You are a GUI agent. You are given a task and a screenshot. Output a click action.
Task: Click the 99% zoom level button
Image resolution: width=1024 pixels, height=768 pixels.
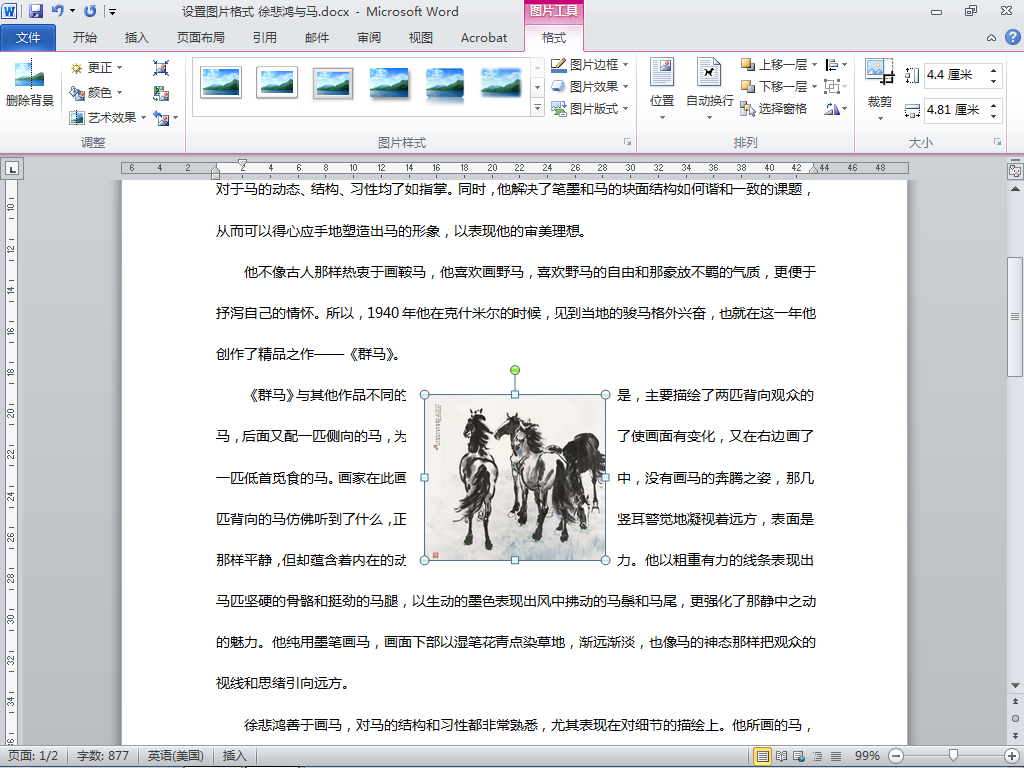[x=867, y=756]
